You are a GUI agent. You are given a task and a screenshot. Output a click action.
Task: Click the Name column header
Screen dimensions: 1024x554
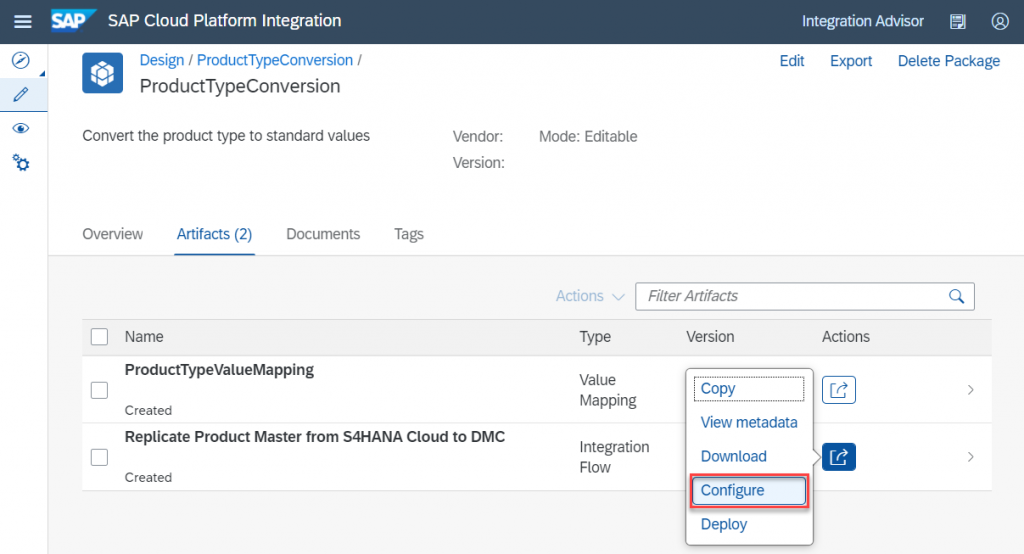pyautogui.click(x=144, y=337)
